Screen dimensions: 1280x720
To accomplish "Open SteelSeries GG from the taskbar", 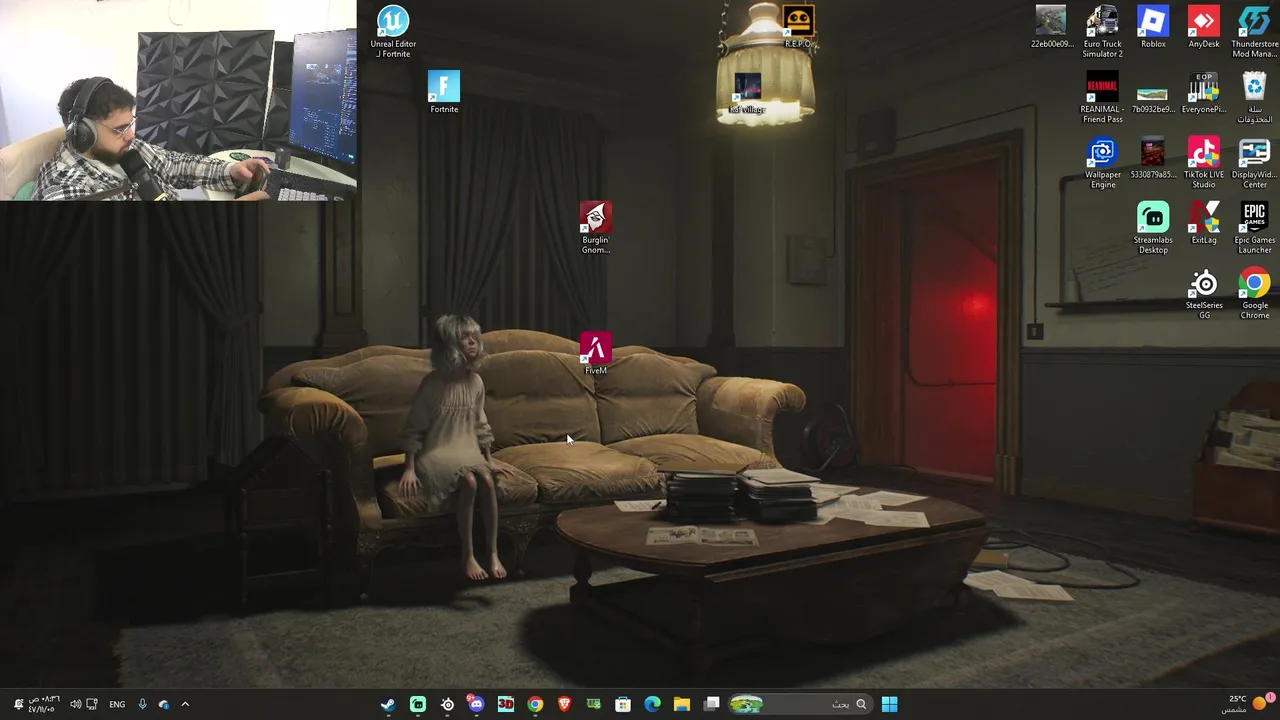I will pos(447,704).
